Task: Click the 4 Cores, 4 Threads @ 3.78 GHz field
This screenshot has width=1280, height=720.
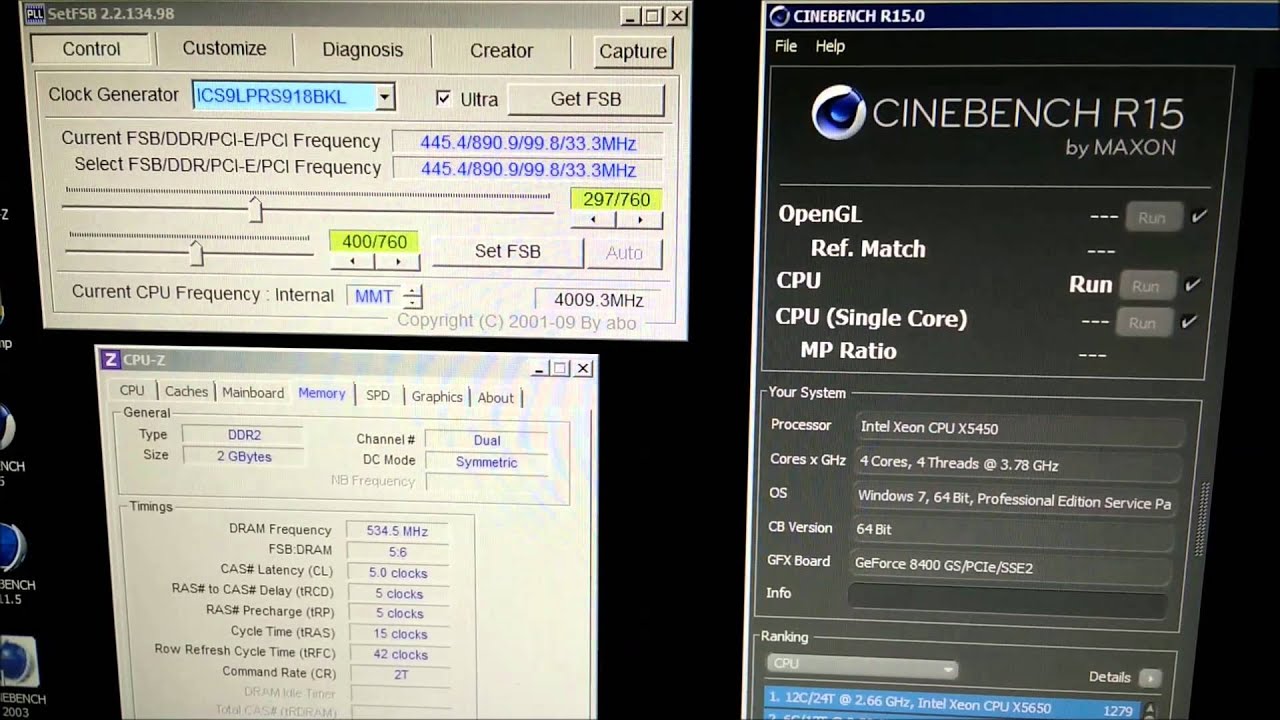Action: click(1018, 464)
